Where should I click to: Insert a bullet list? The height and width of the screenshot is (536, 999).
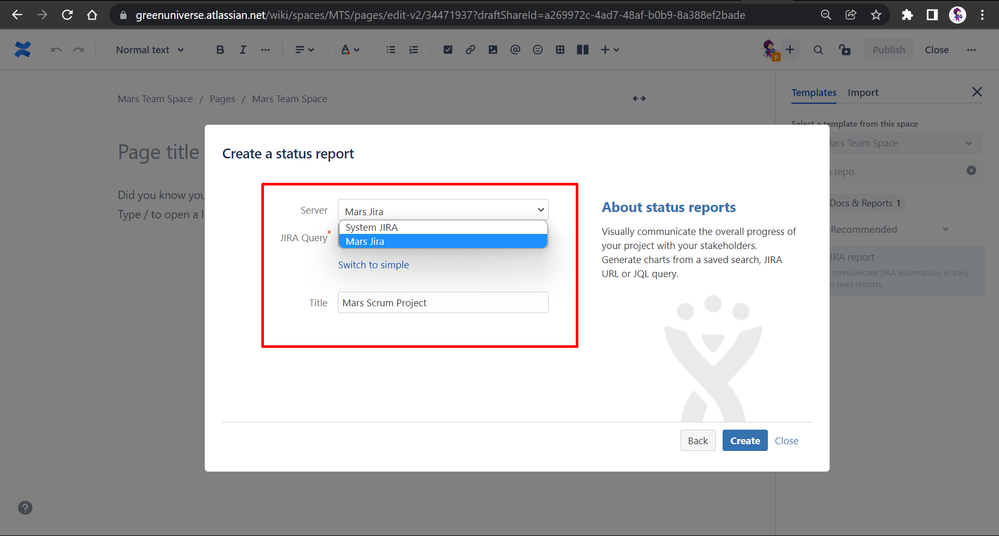click(x=391, y=50)
